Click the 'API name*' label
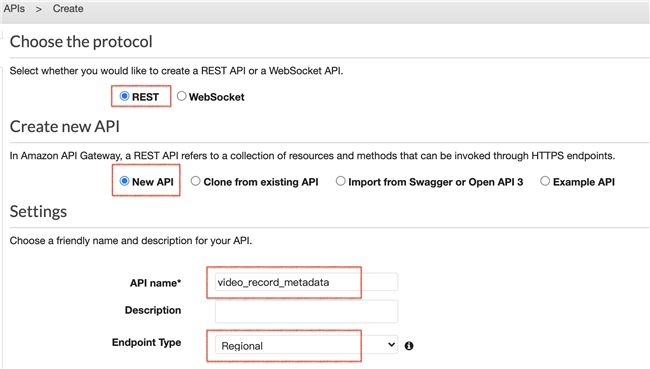Image resolution: width=650 pixels, height=369 pixels. 155,283
